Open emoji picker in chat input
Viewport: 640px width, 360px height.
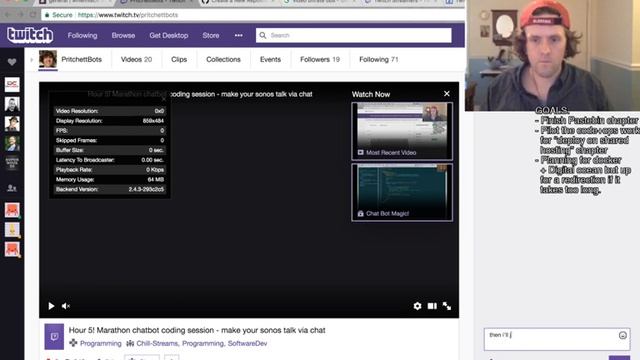point(622,335)
